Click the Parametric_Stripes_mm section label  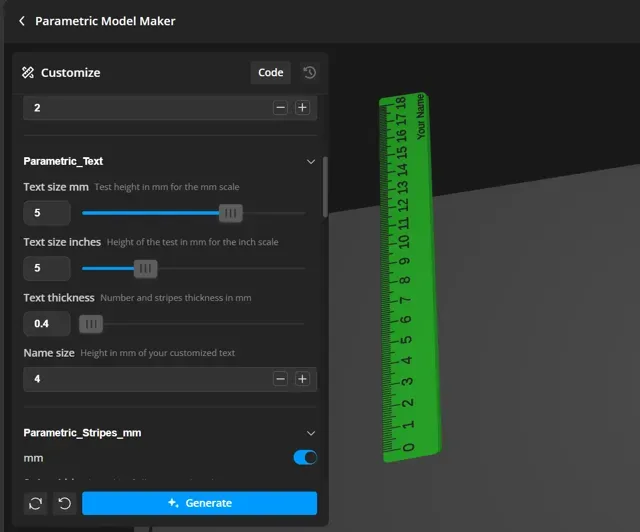tap(82, 433)
